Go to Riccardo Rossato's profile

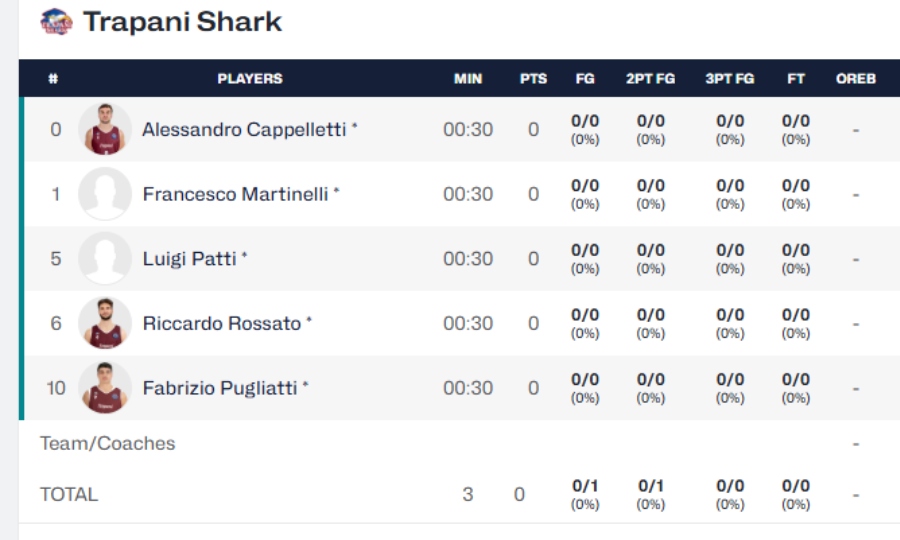click(x=221, y=323)
